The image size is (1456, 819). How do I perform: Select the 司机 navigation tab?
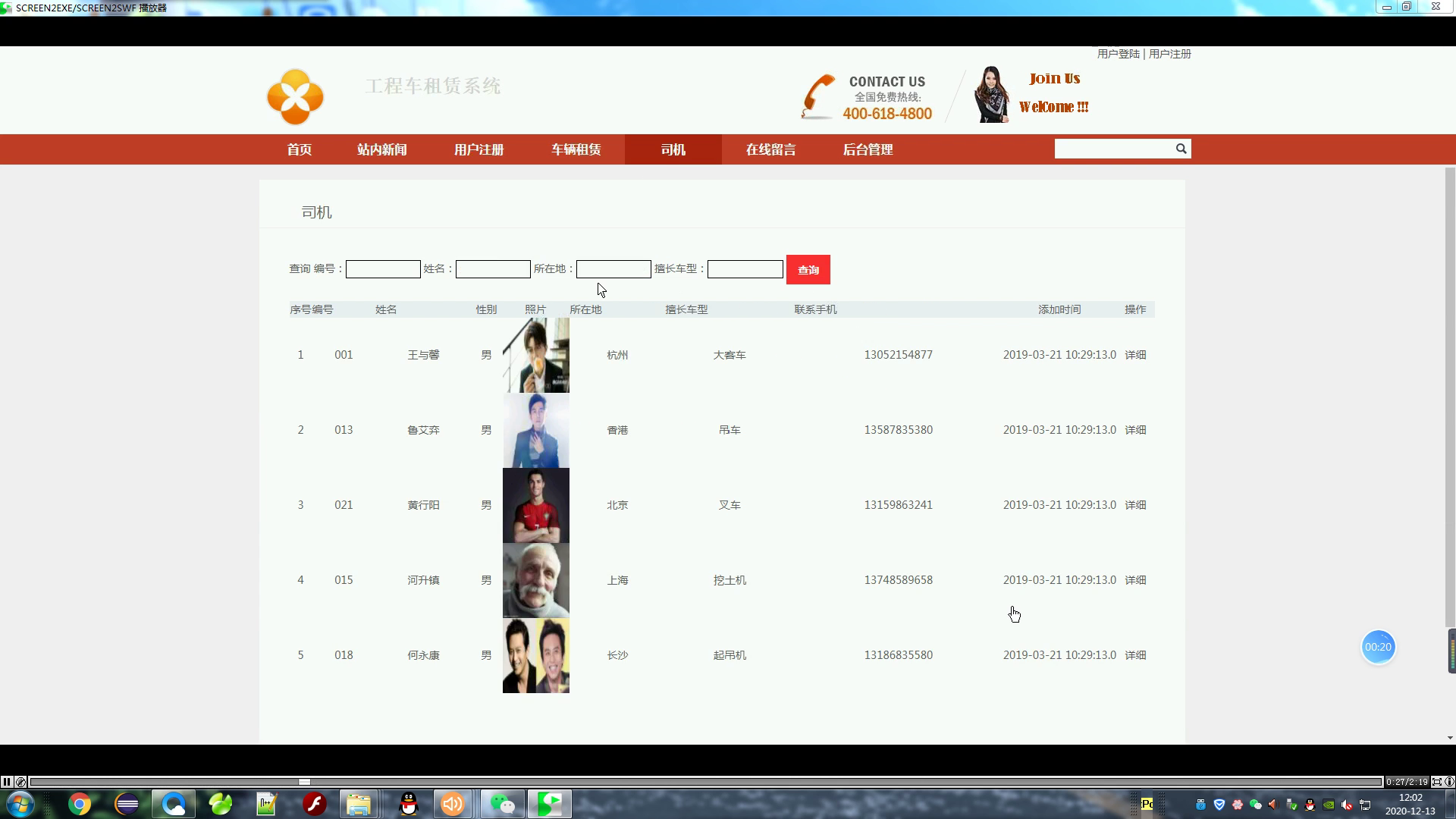click(673, 149)
